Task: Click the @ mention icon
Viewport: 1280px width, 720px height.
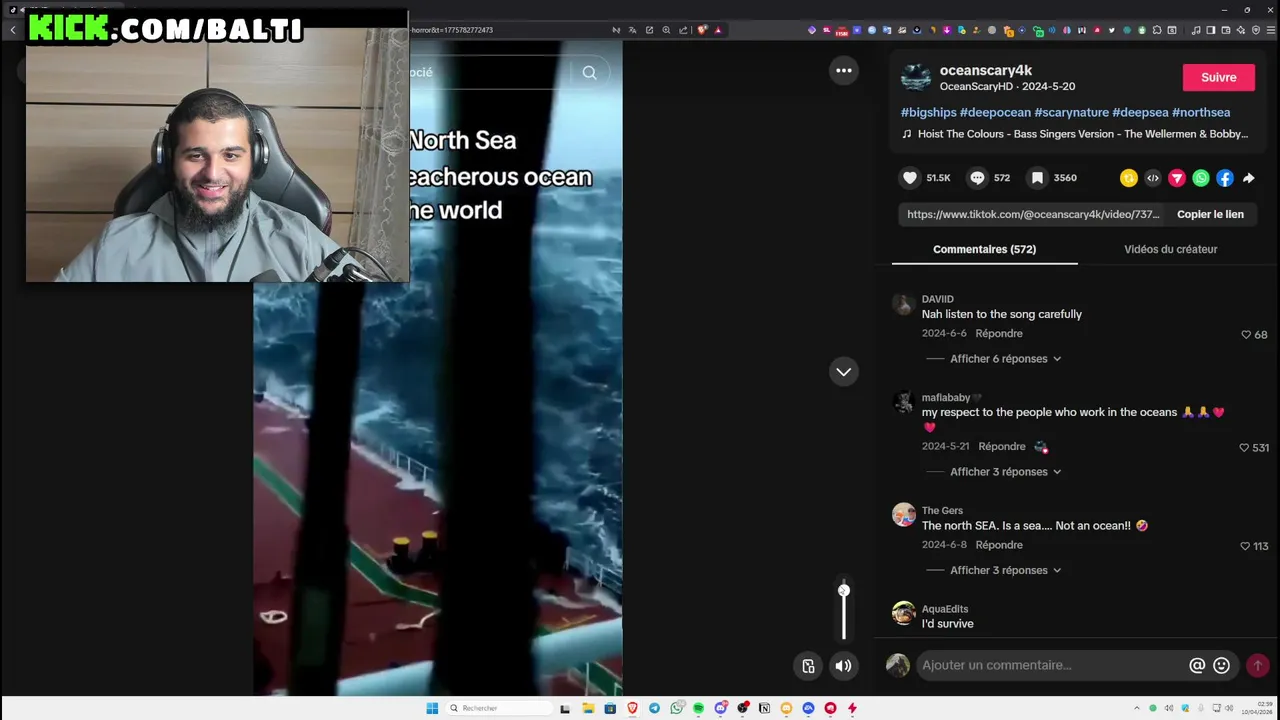Action: pyautogui.click(x=1197, y=665)
